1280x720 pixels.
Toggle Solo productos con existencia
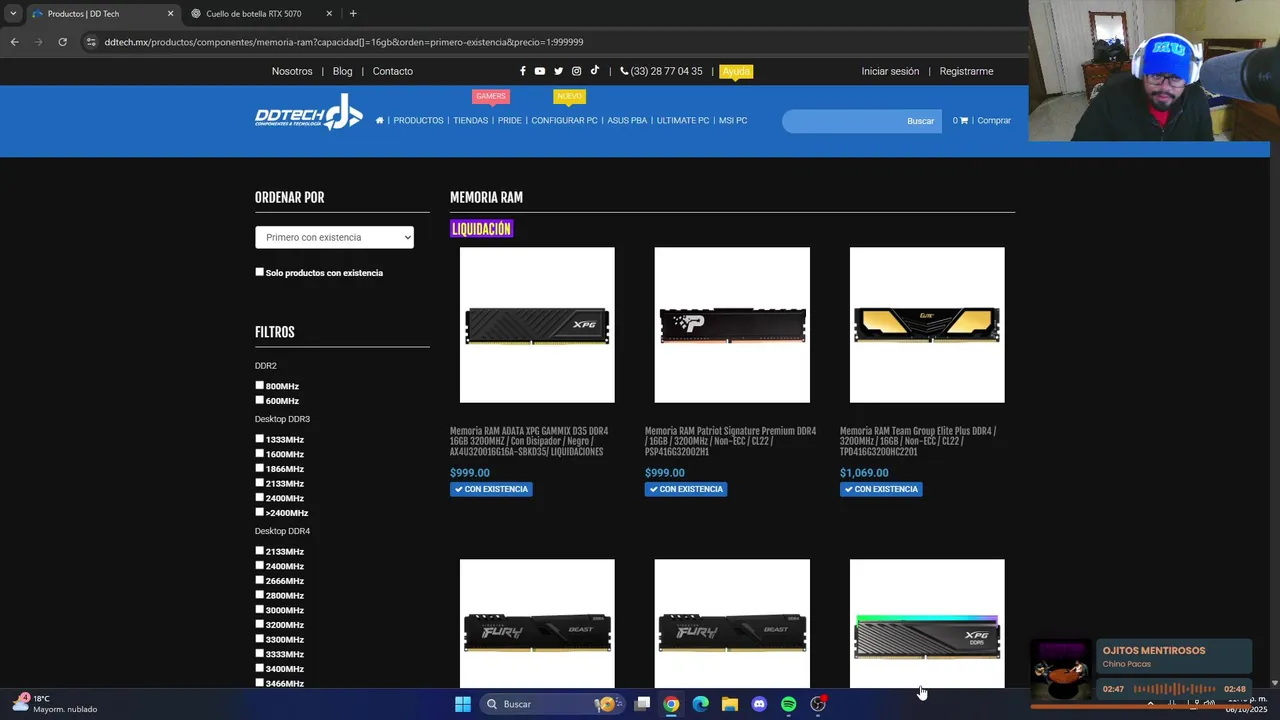pyautogui.click(x=260, y=272)
